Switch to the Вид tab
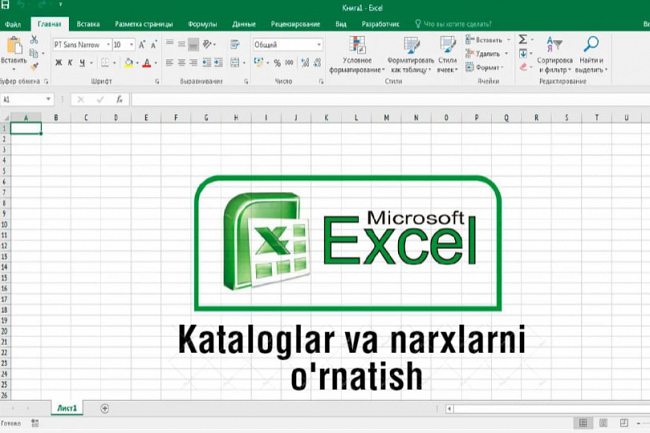The height and width of the screenshot is (433, 650). (341, 24)
